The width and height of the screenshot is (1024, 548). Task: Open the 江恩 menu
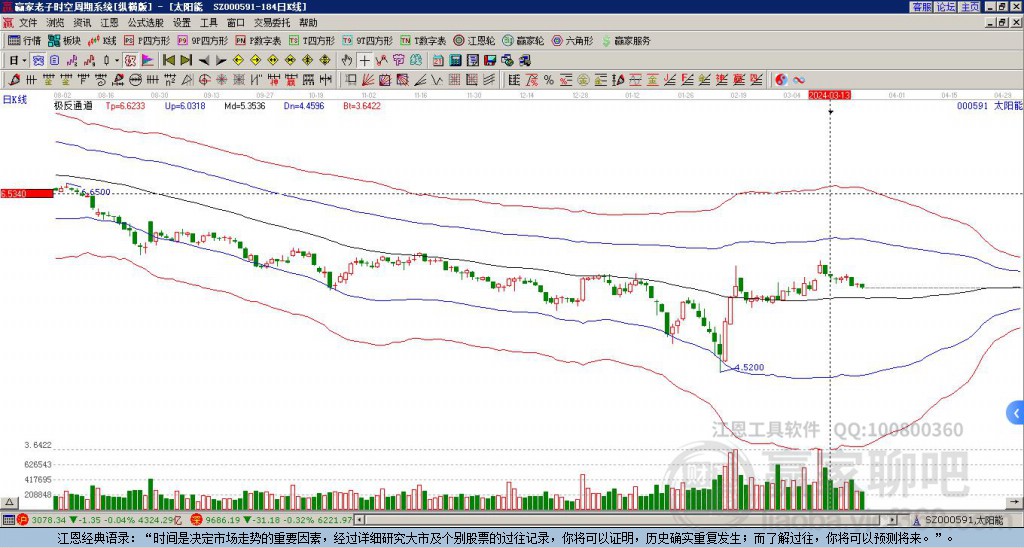(x=110, y=23)
